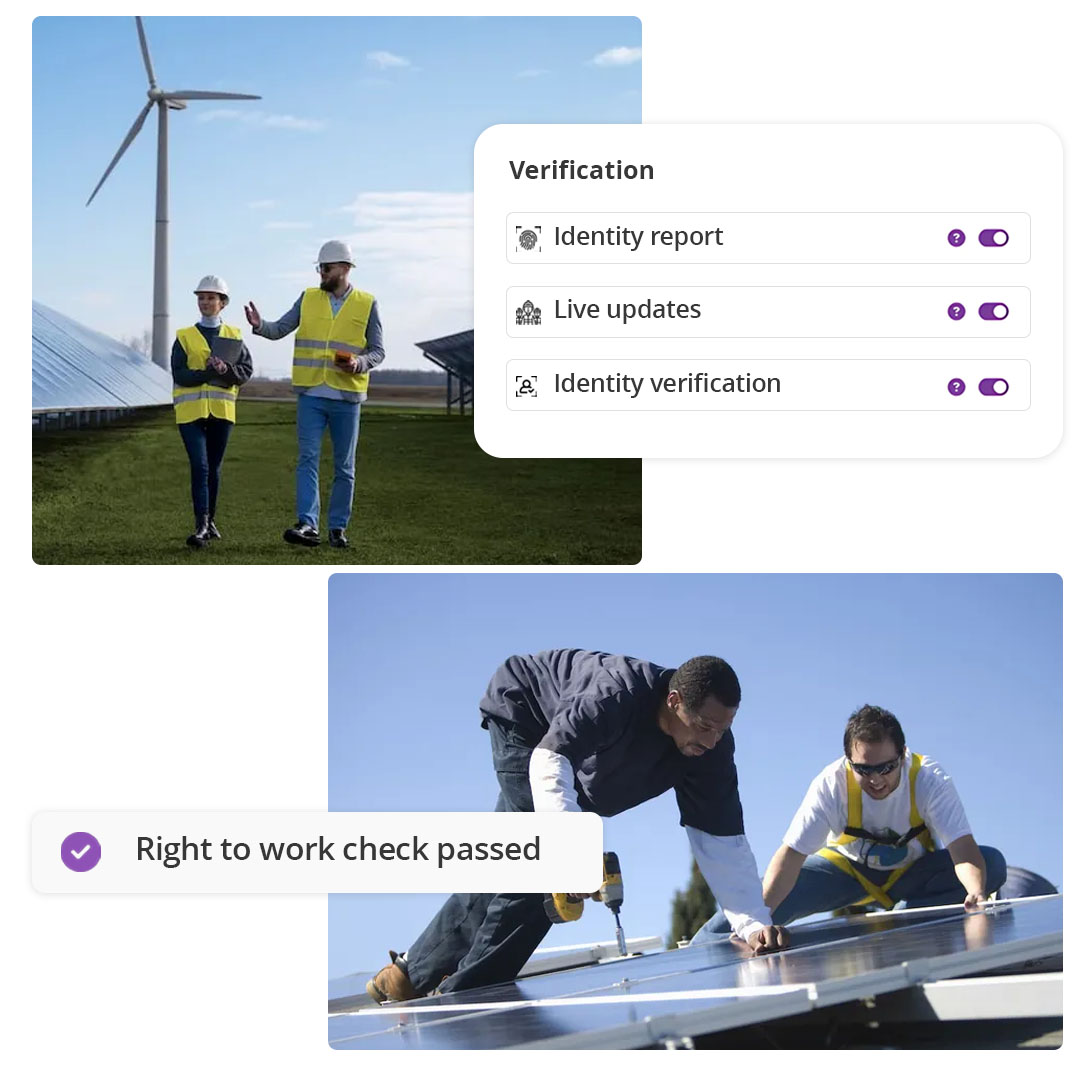Image resolution: width=1080 pixels, height=1080 pixels.
Task: Open the solar panel installers photo
Action: click(x=695, y=811)
